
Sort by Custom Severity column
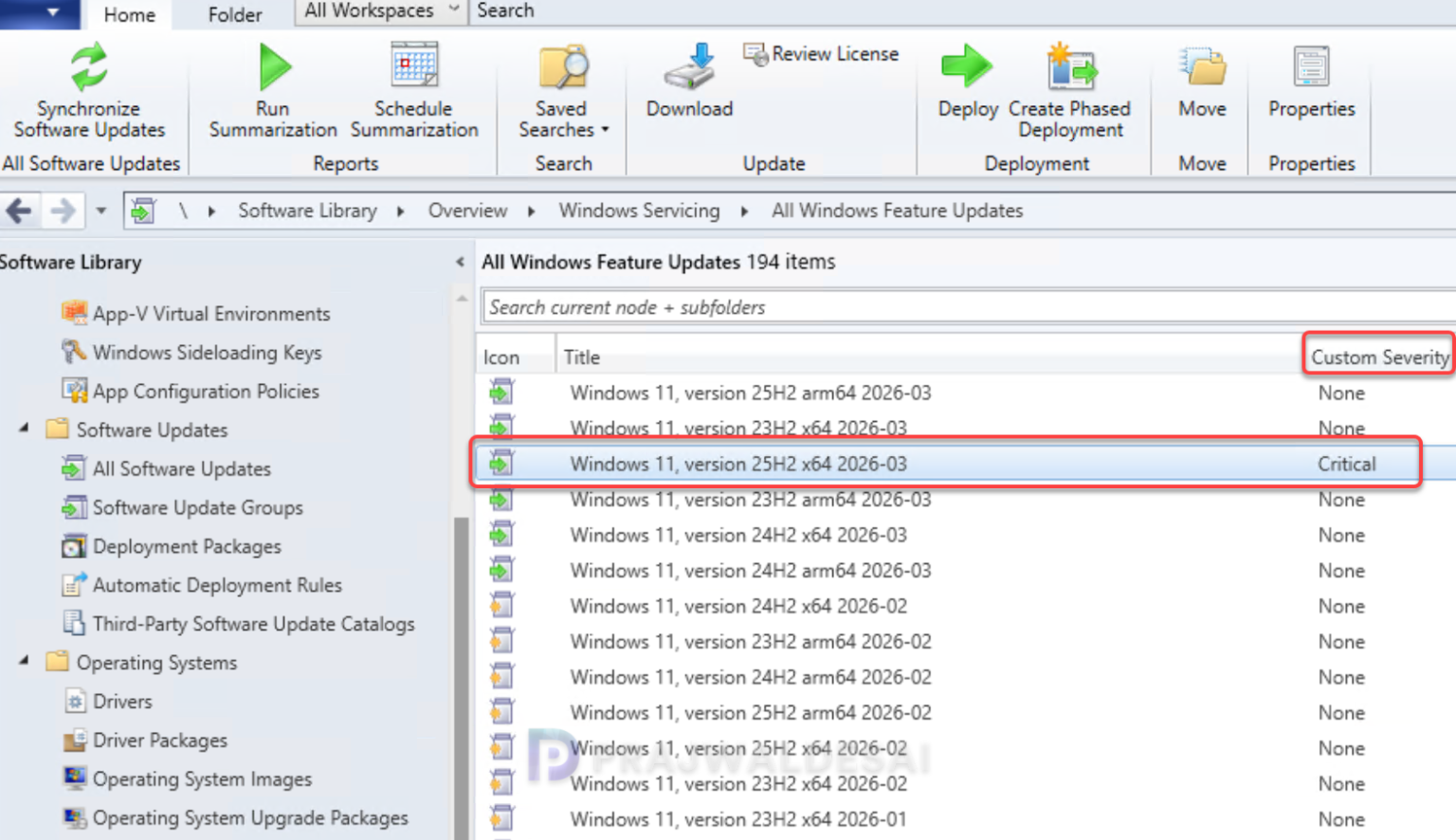point(1379,357)
